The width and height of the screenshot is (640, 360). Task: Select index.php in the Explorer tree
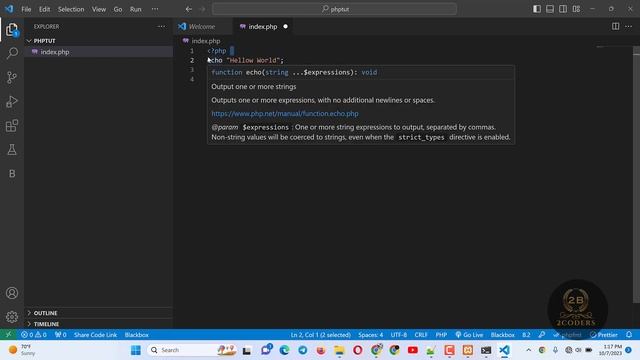pos(98,52)
